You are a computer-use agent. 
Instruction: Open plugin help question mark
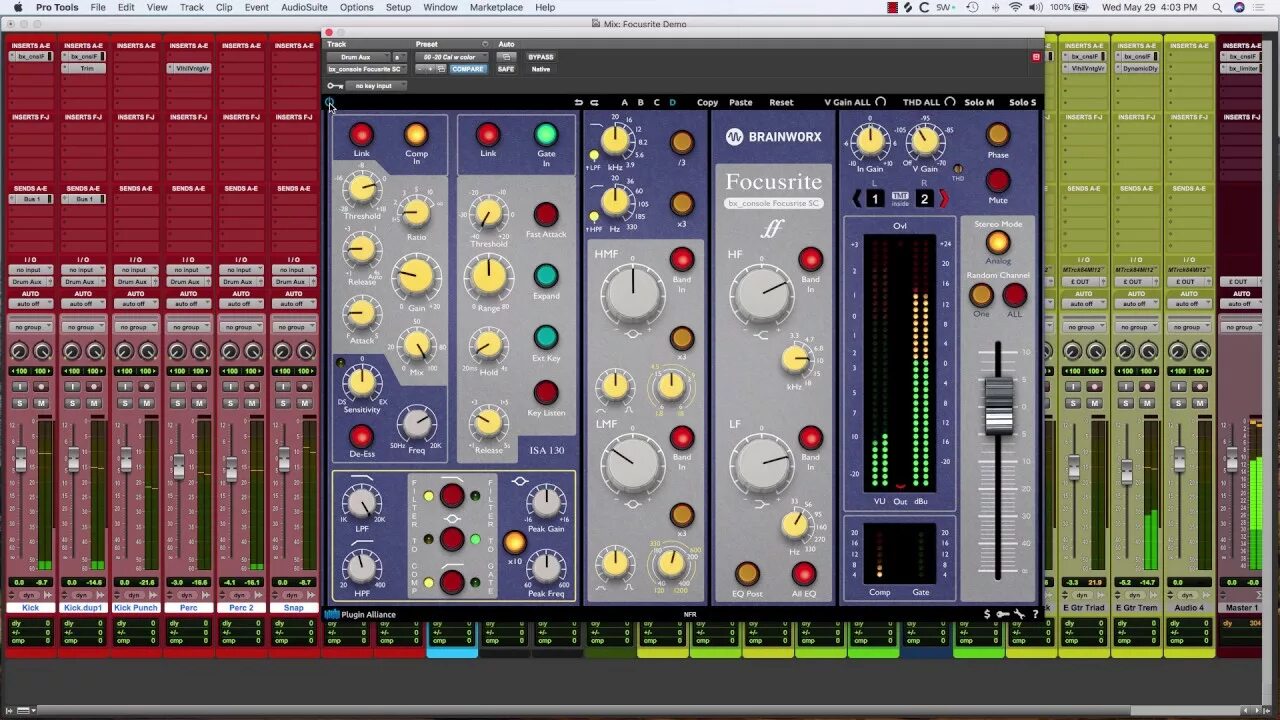1035,614
